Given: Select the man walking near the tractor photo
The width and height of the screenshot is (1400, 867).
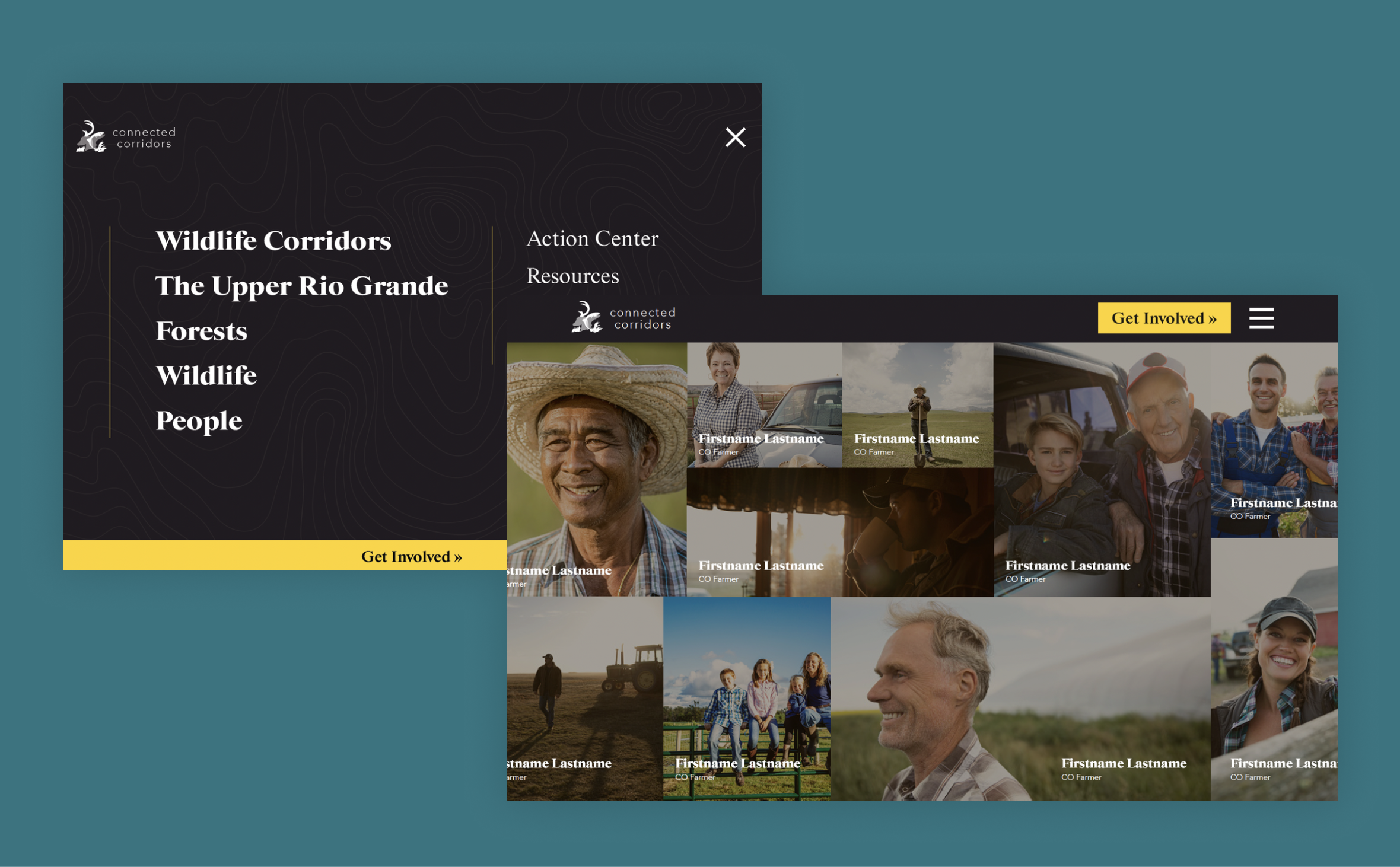Looking at the screenshot, I should (x=584, y=698).
